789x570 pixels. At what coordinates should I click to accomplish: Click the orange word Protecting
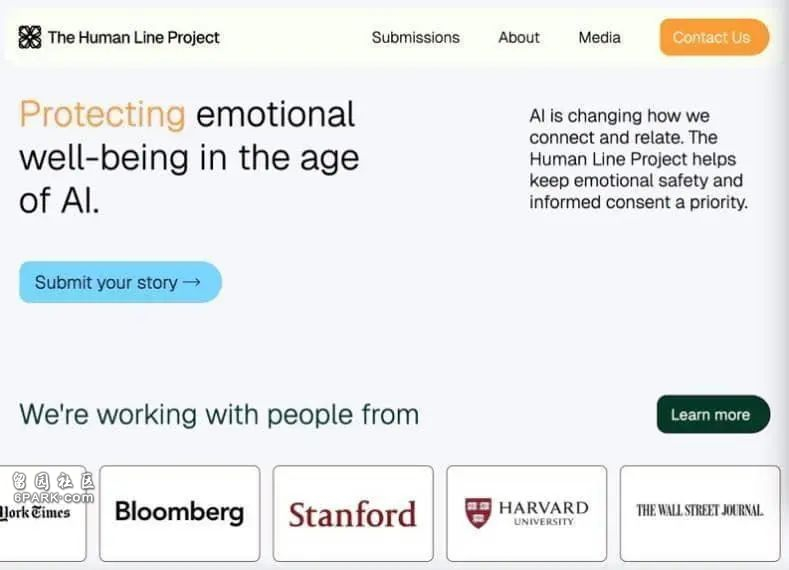(103, 115)
